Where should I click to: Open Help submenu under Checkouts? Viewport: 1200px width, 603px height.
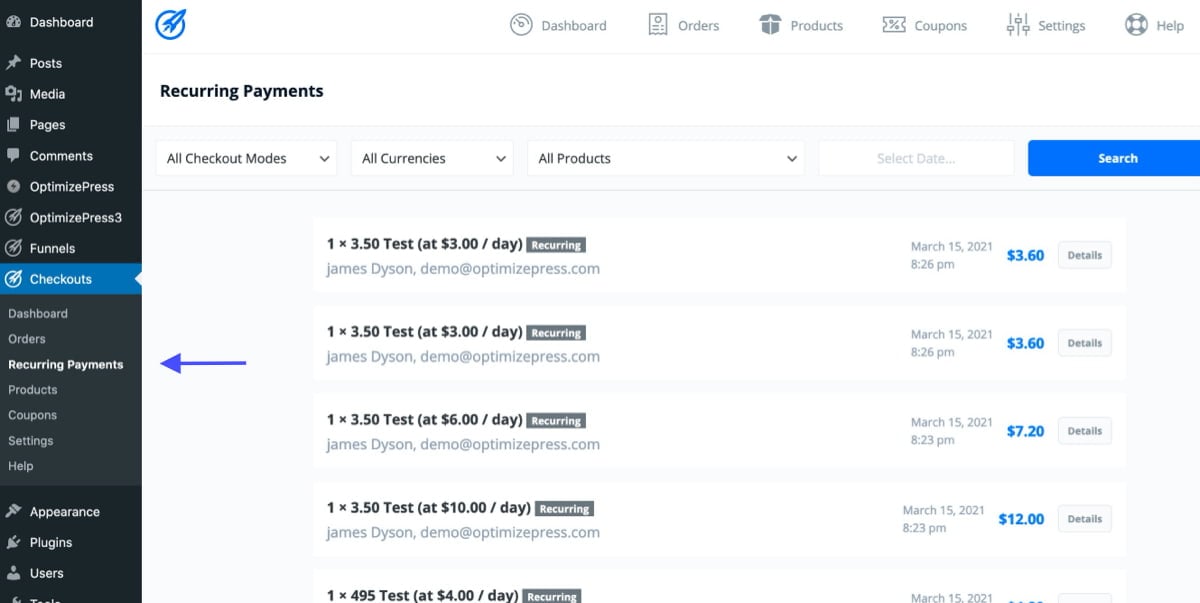click(21, 466)
